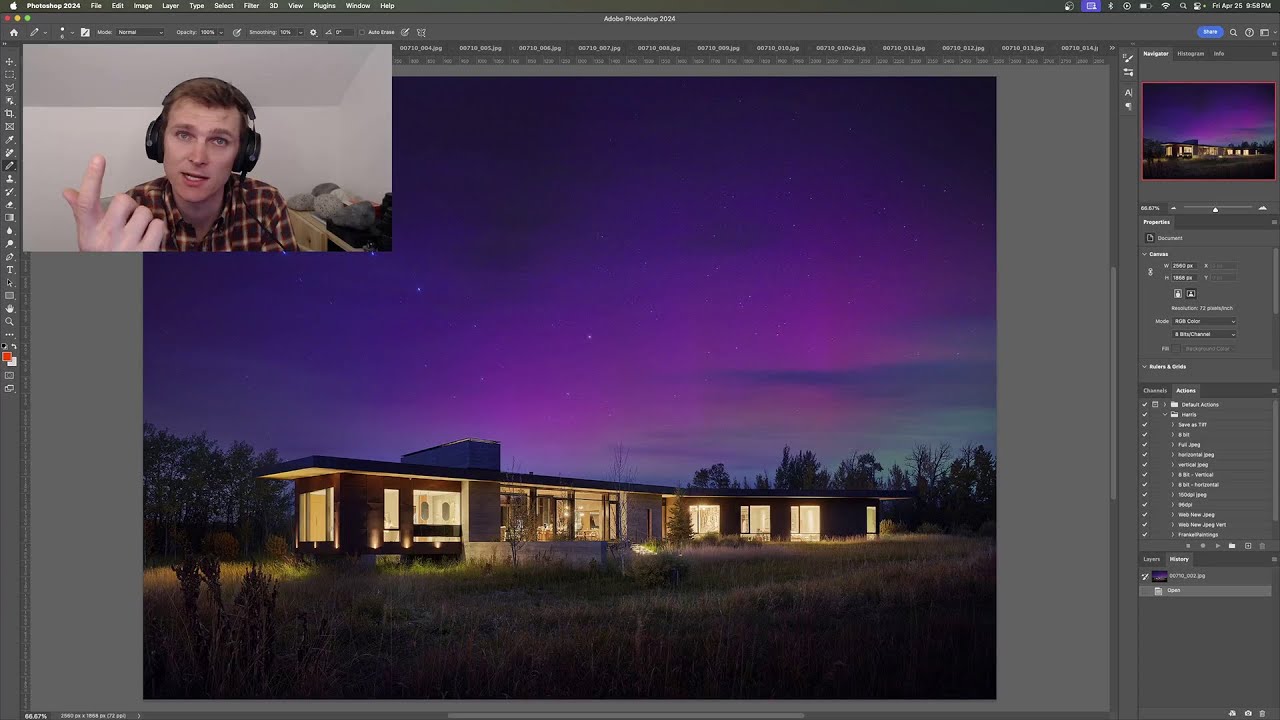Viewport: 1280px width, 720px height.
Task: Select the Zoom tool
Action: [x=10, y=322]
